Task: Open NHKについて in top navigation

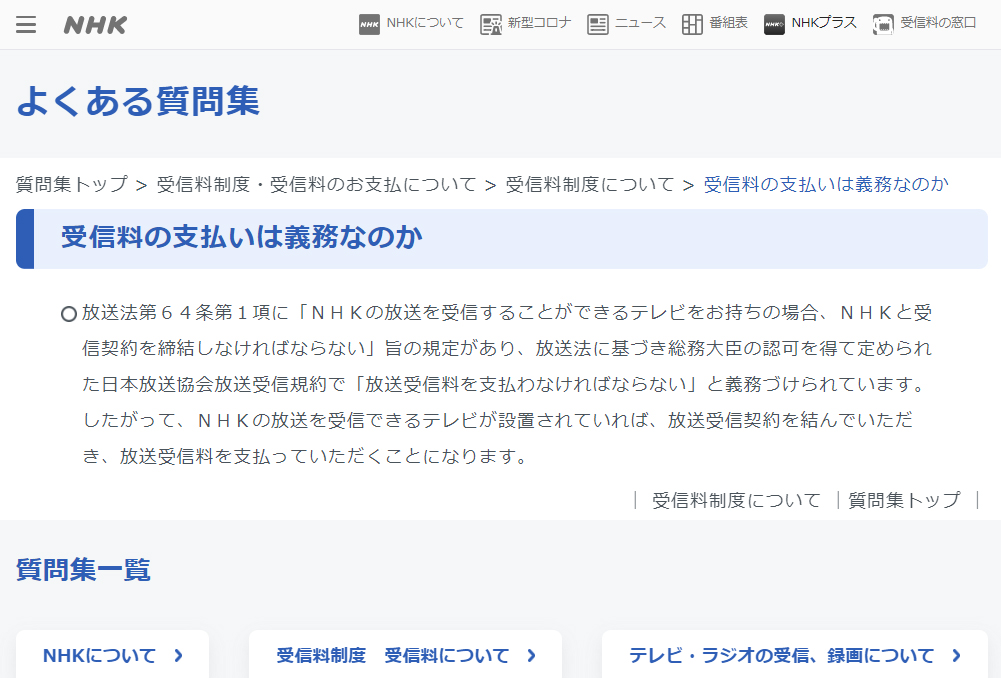Action: [x=425, y=23]
